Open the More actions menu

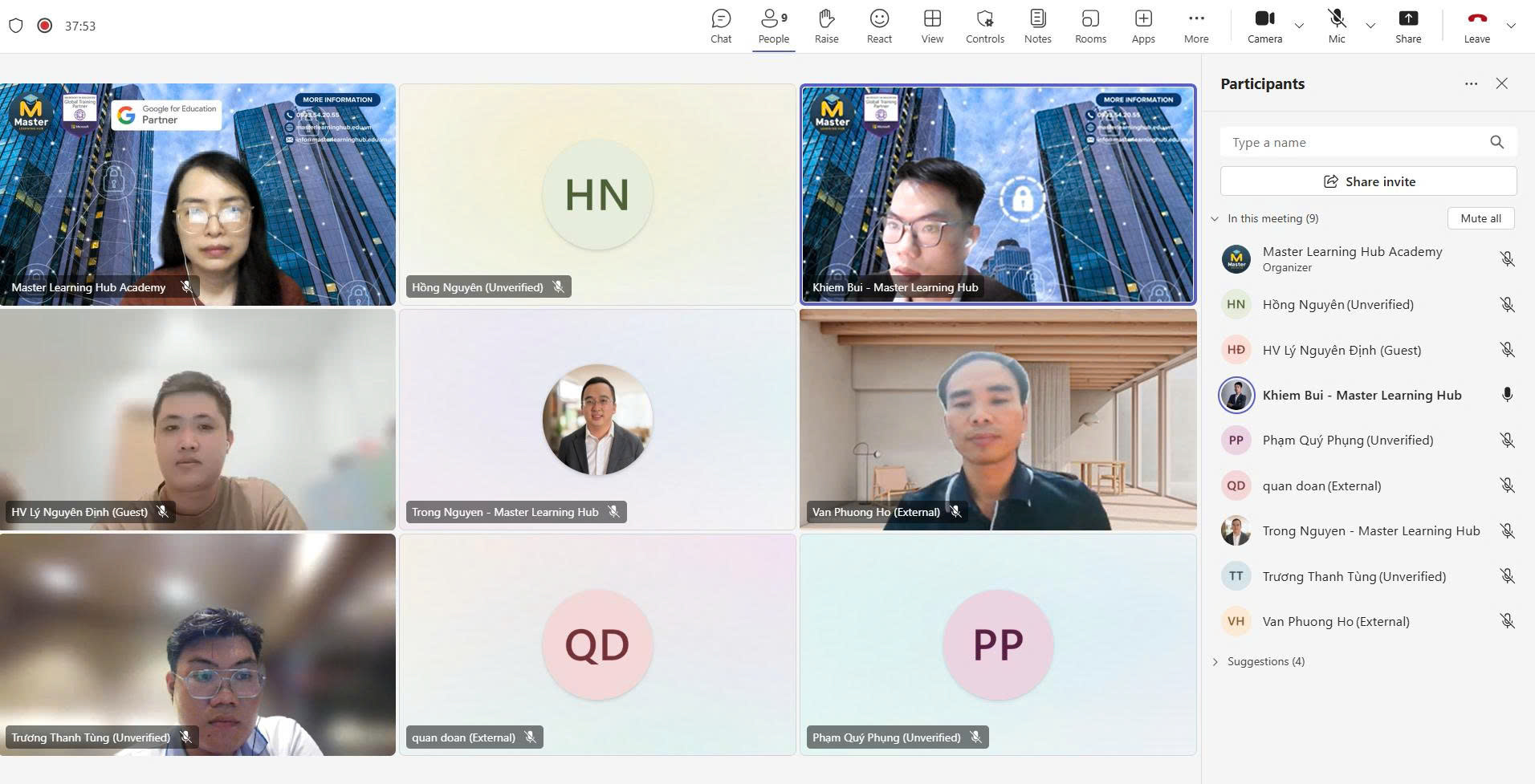[x=1195, y=26]
